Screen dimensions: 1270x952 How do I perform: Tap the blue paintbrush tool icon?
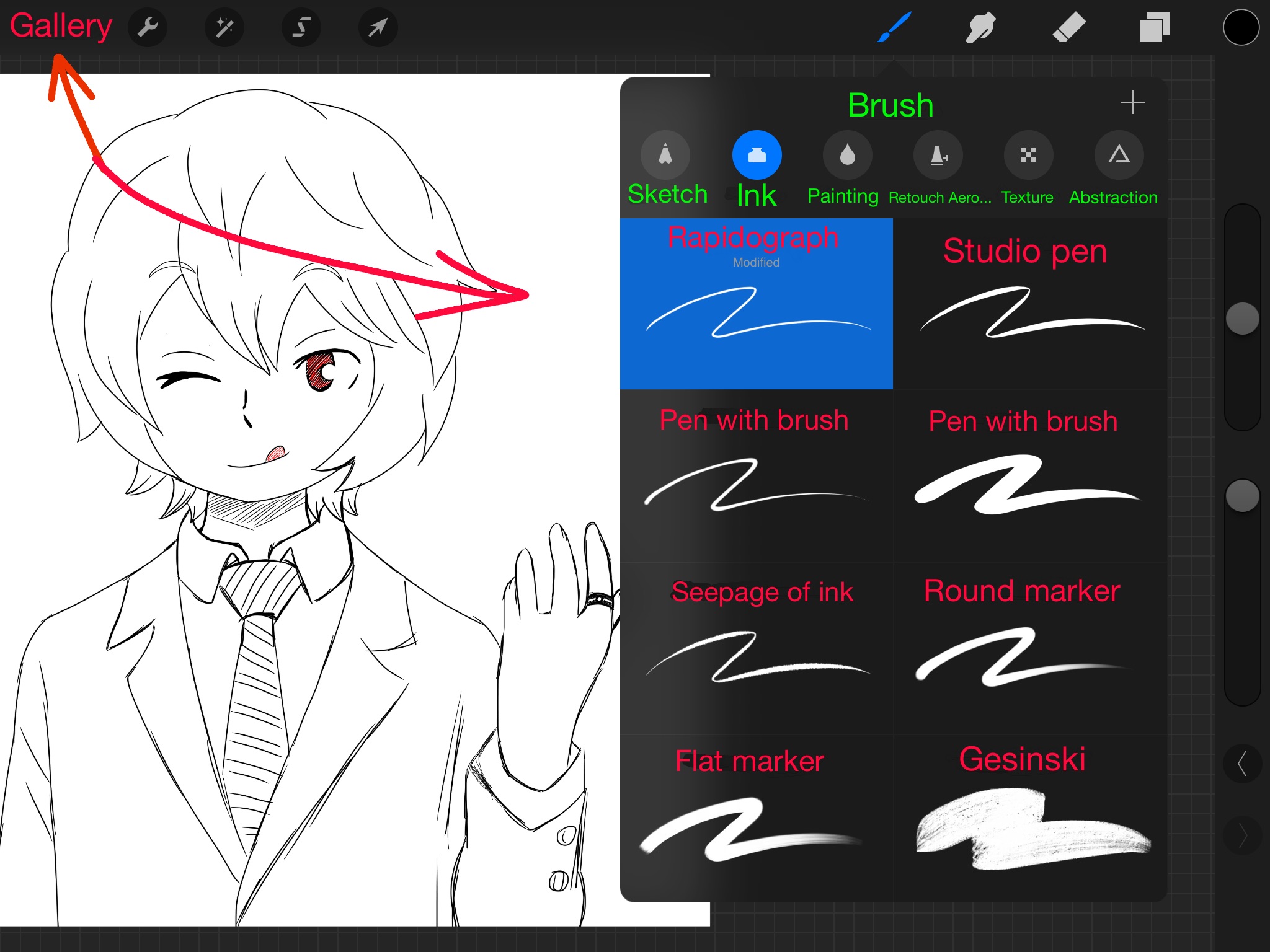(894, 27)
